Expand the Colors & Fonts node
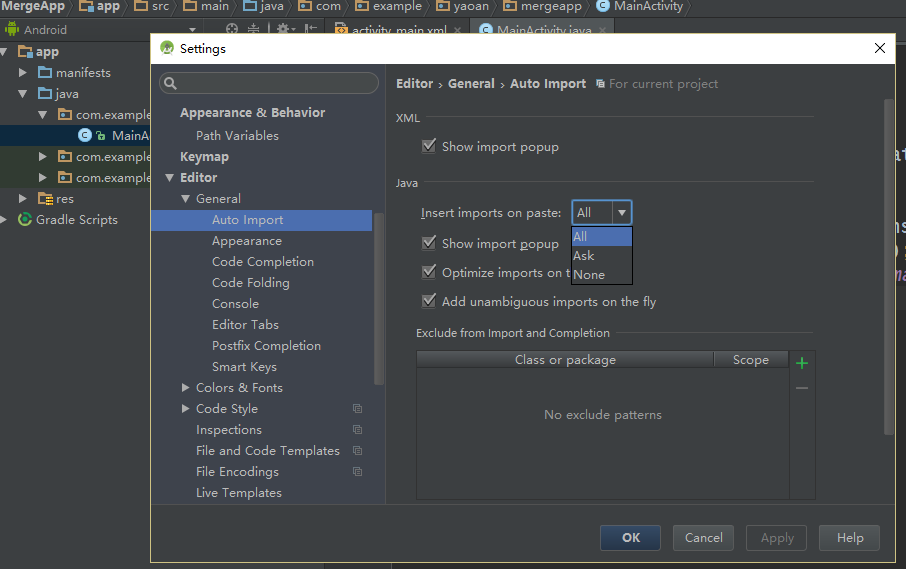Viewport: 906px width, 569px height. click(x=185, y=388)
